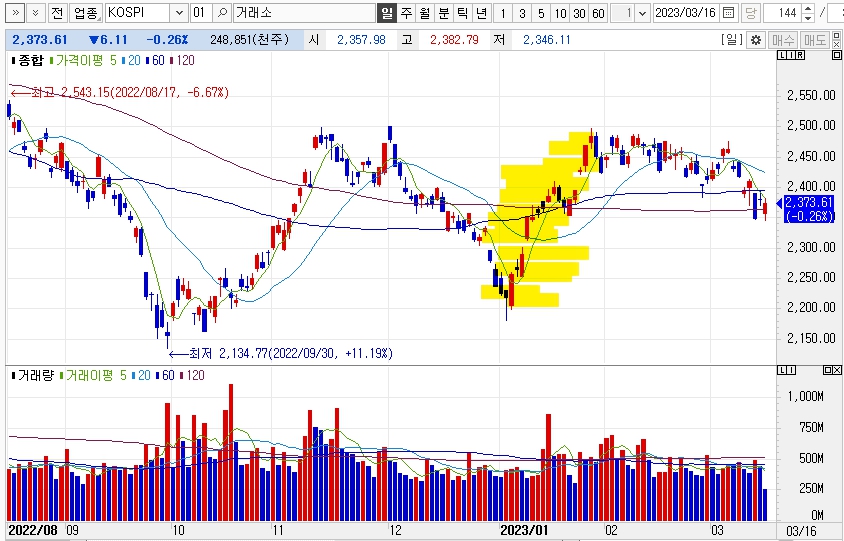This screenshot has width=844, height=541.
Task: Click the double right-arrow expand button
Action: [15, 13]
